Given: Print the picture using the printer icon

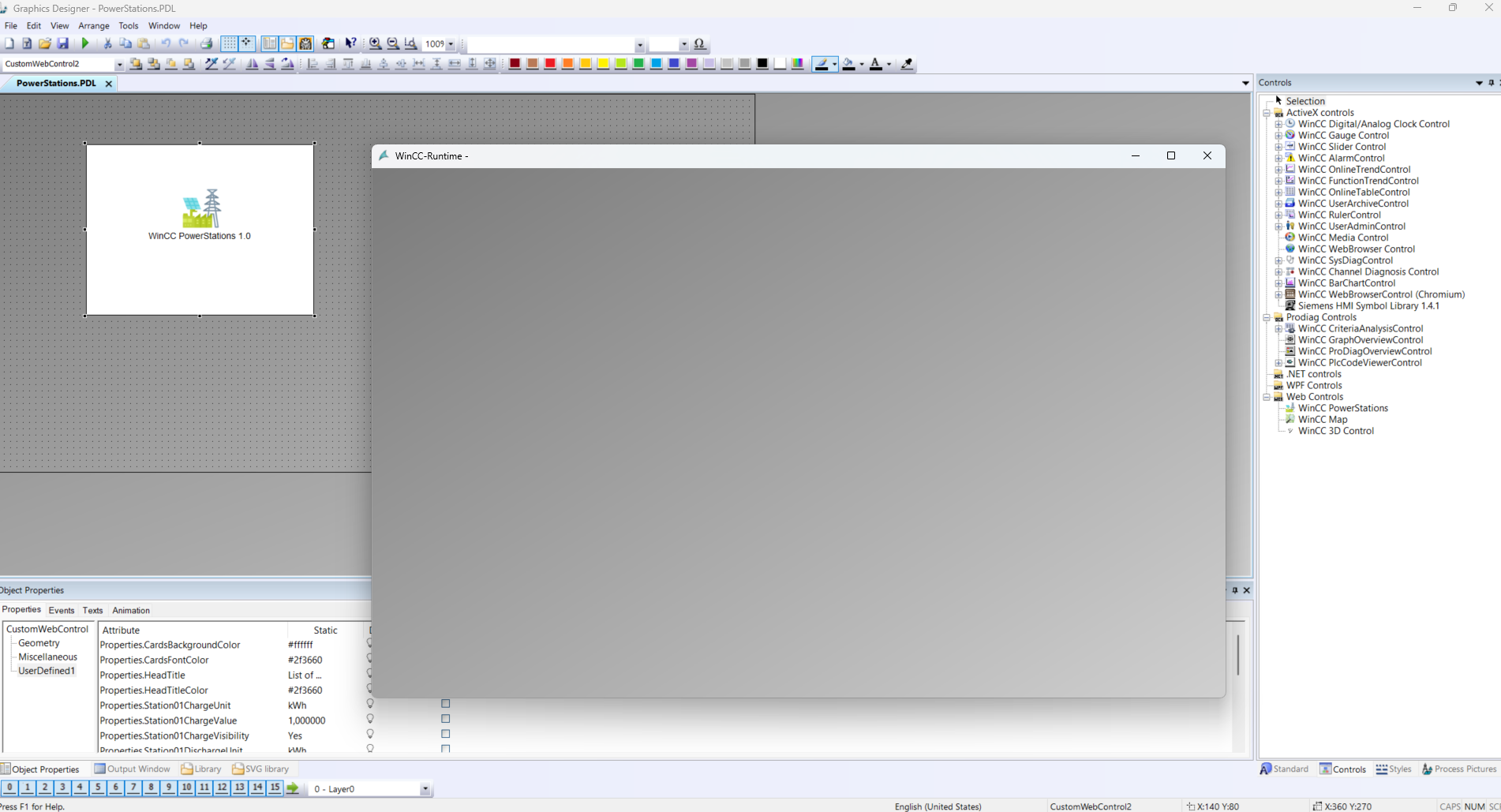Looking at the screenshot, I should pyautogui.click(x=207, y=44).
